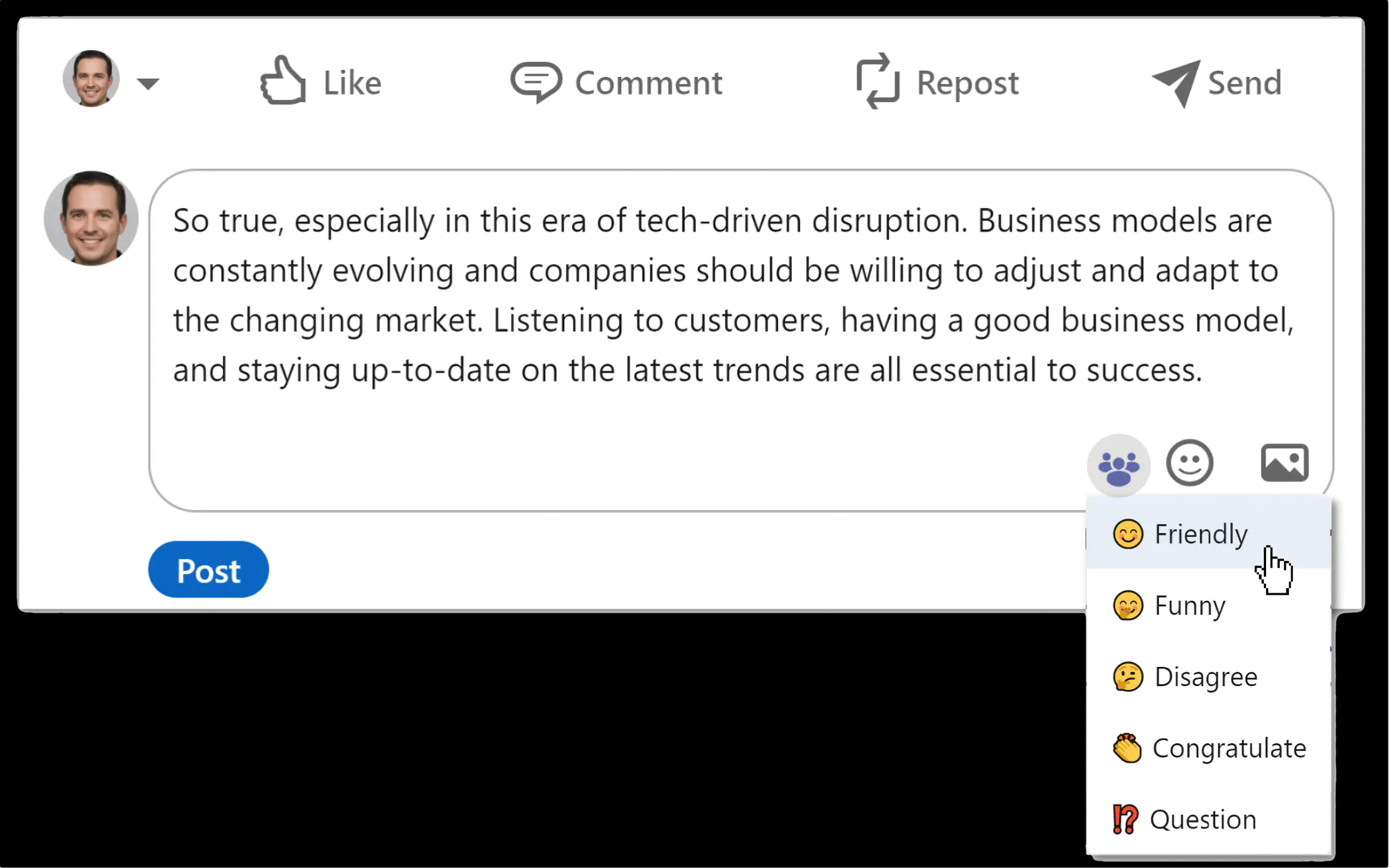Toggle the purple tone selector people icon

1118,465
